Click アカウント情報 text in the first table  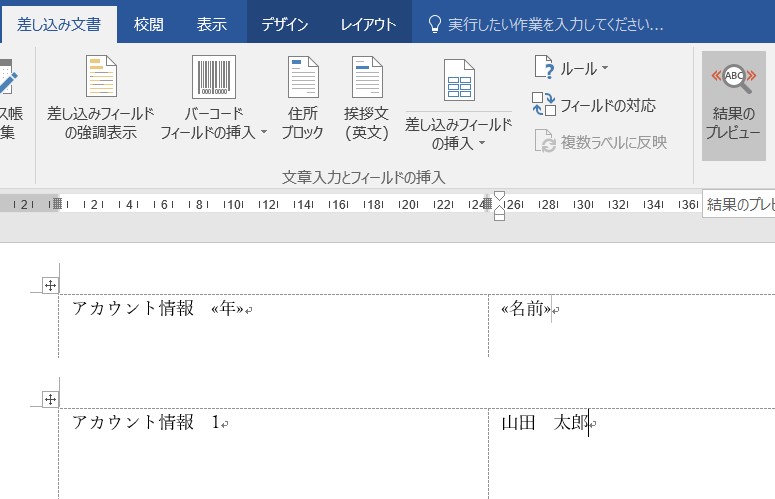pyautogui.click(x=132, y=309)
